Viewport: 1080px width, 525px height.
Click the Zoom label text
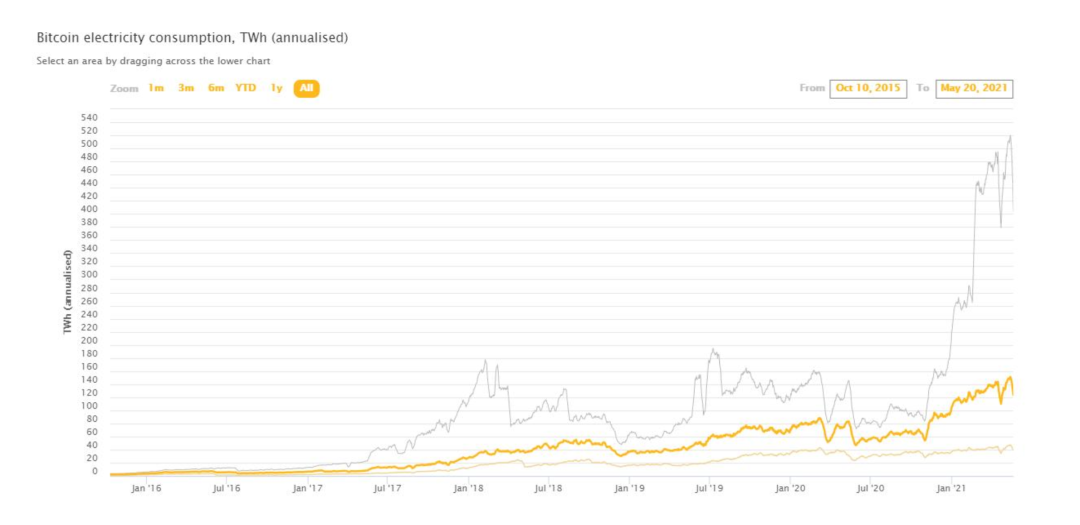(x=124, y=89)
